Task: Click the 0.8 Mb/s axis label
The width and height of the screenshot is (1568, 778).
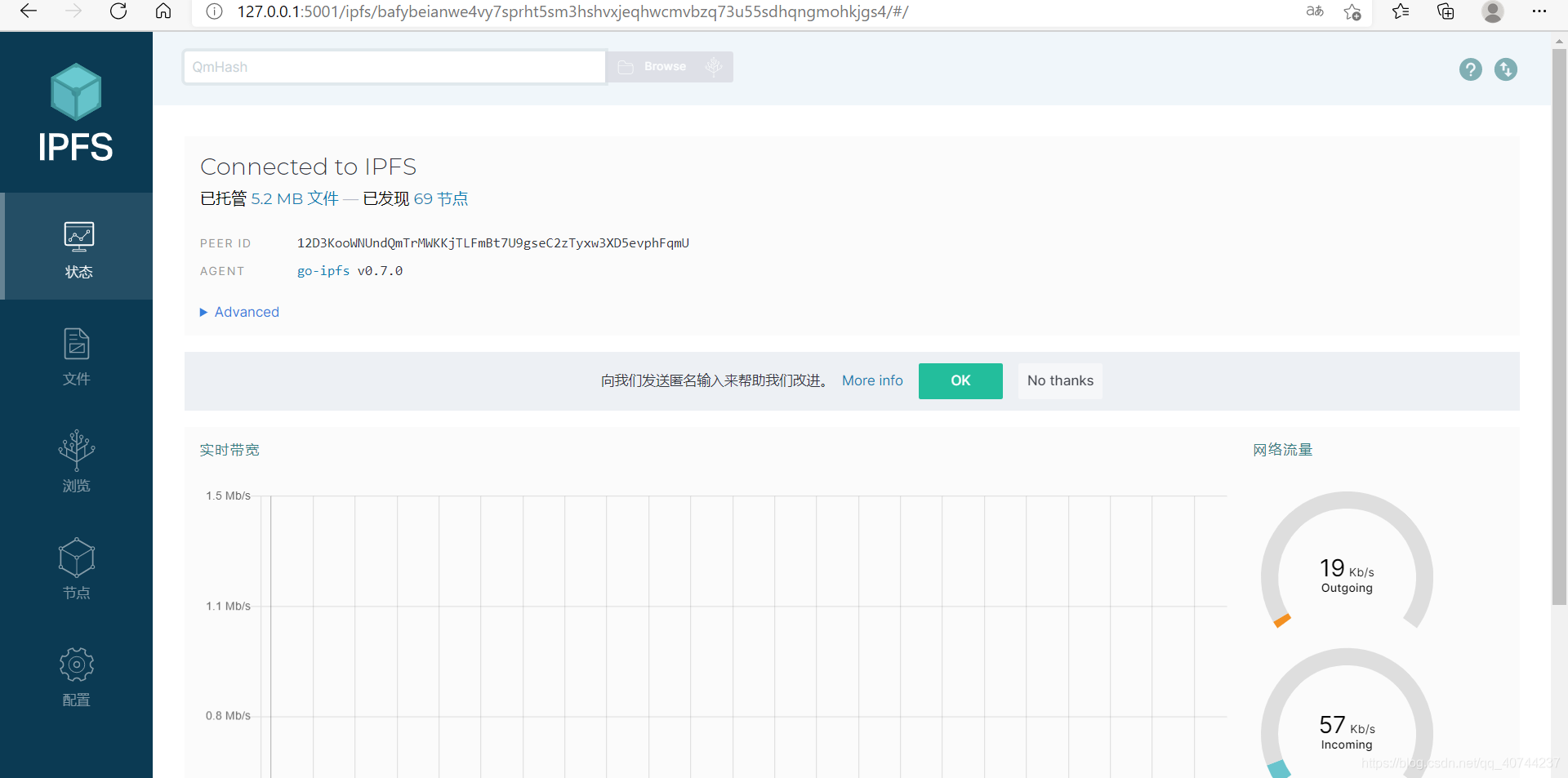Action: tap(228, 716)
